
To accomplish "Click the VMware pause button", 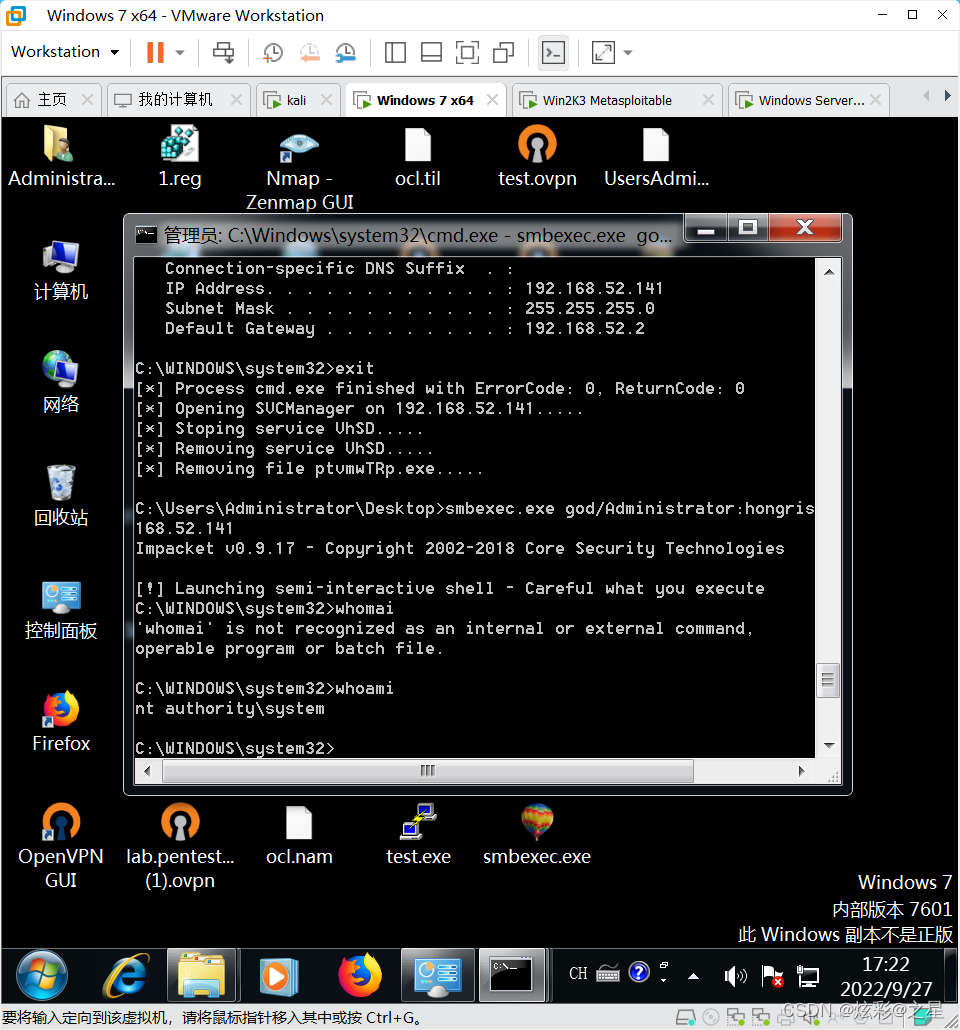I will coord(155,53).
